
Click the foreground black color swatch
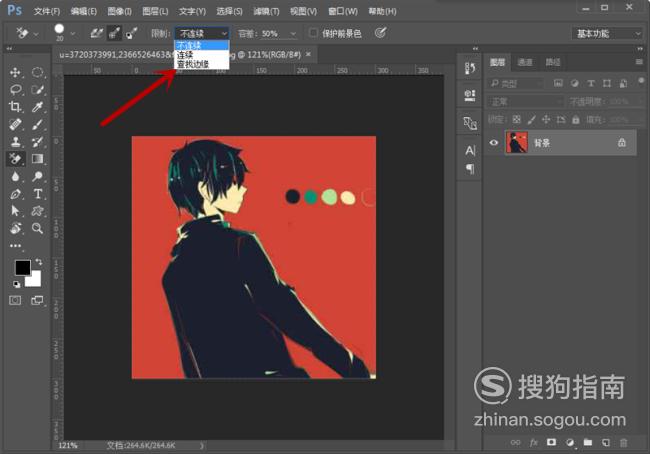[21, 267]
